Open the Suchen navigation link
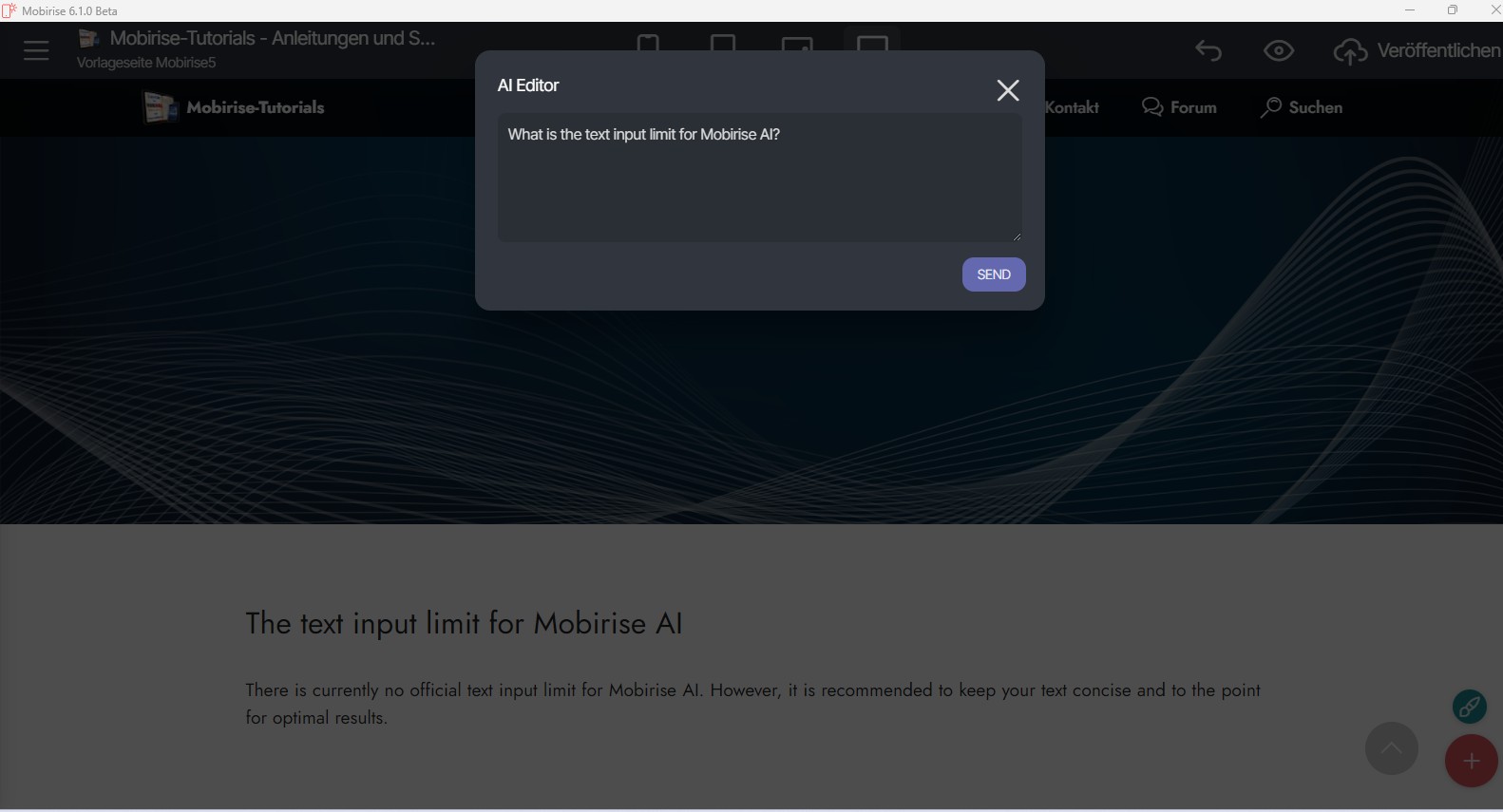The height and width of the screenshot is (812, 1503). click(1301, 107)
